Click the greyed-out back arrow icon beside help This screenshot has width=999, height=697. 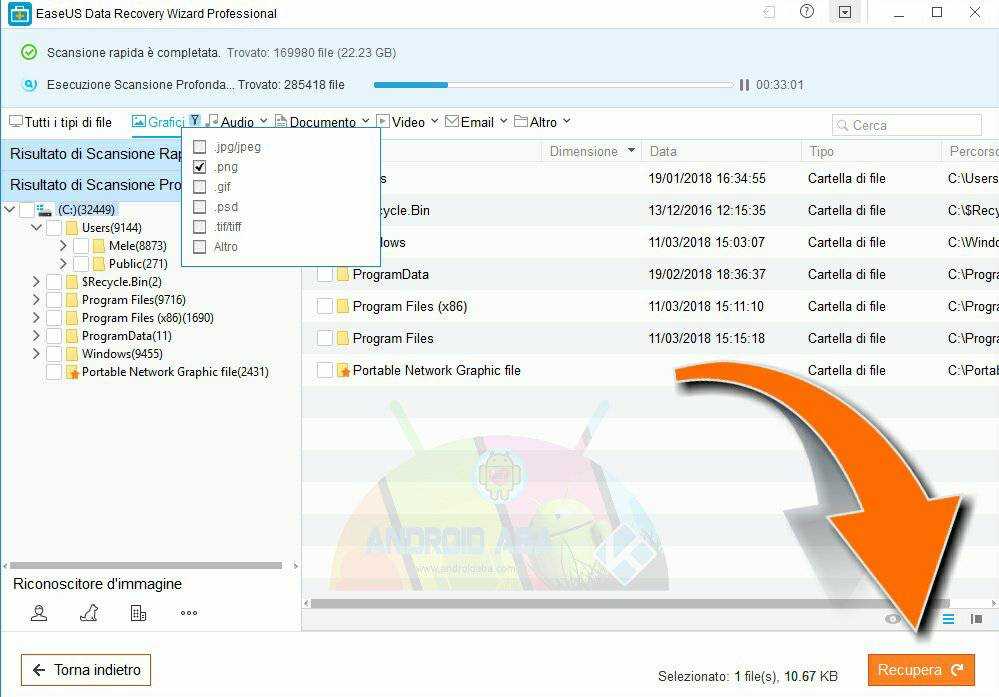769,12
